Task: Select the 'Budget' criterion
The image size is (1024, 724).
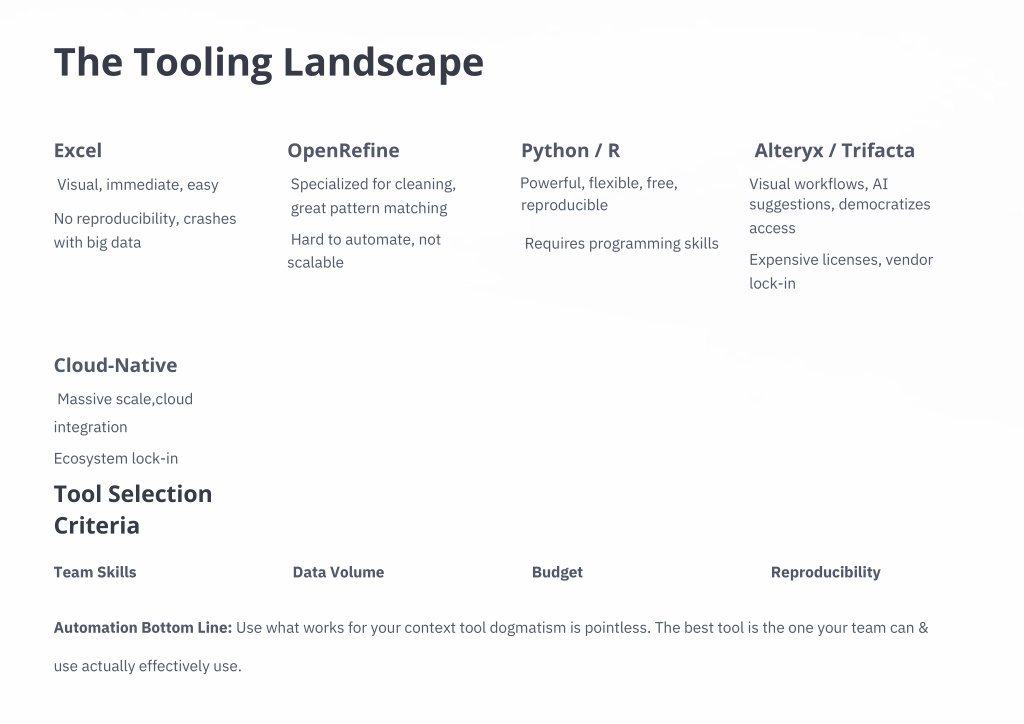Action: (557, 573)
